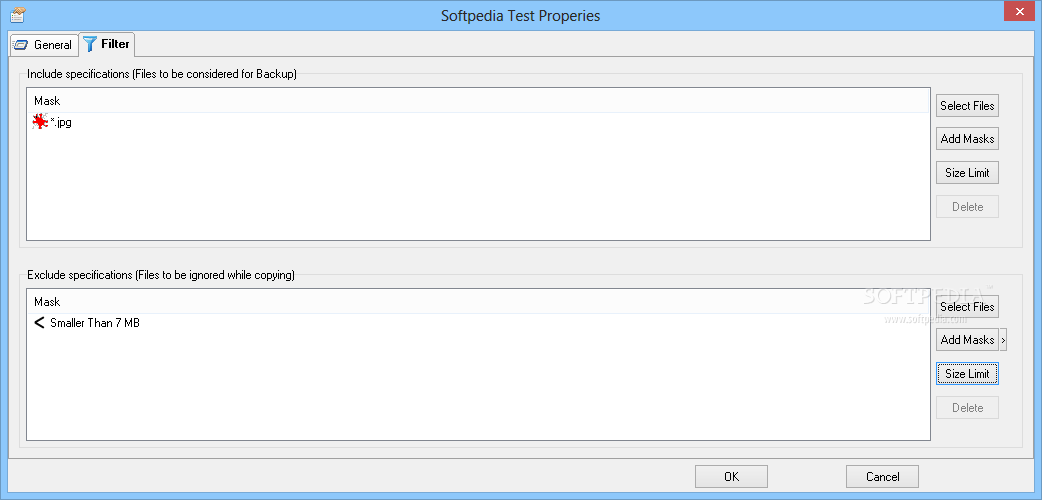
Task: Dismiss dialog with Cancel button
Action: click(x=883, y=477)
